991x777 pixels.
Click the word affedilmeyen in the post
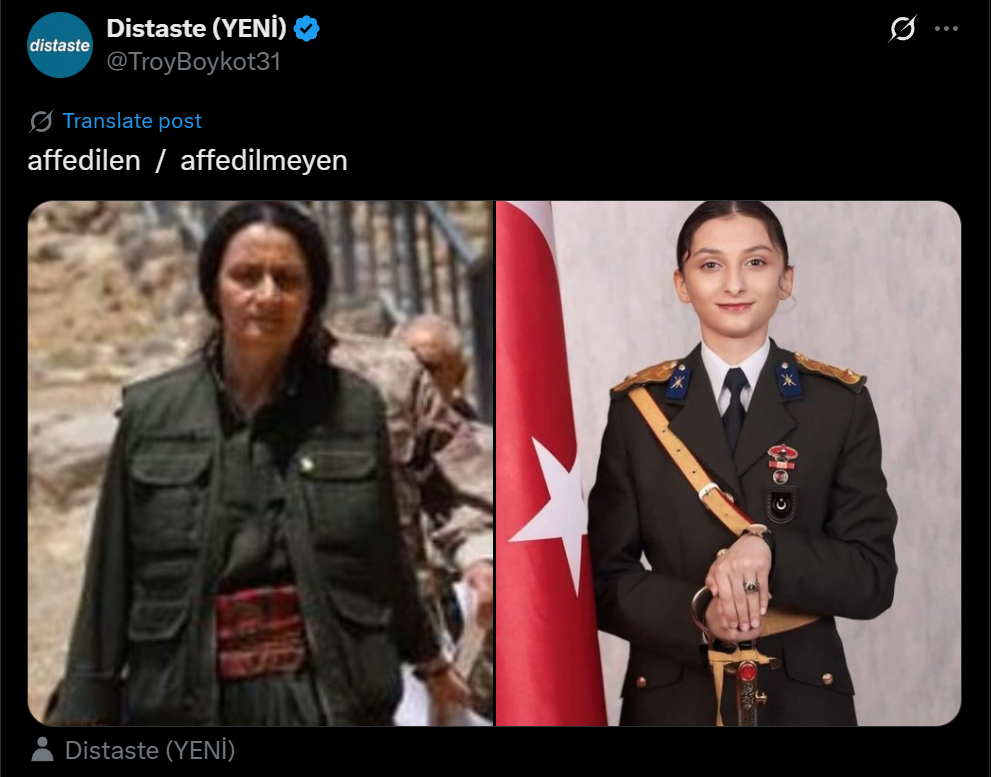pyautogui.click(x=264, y=161)
